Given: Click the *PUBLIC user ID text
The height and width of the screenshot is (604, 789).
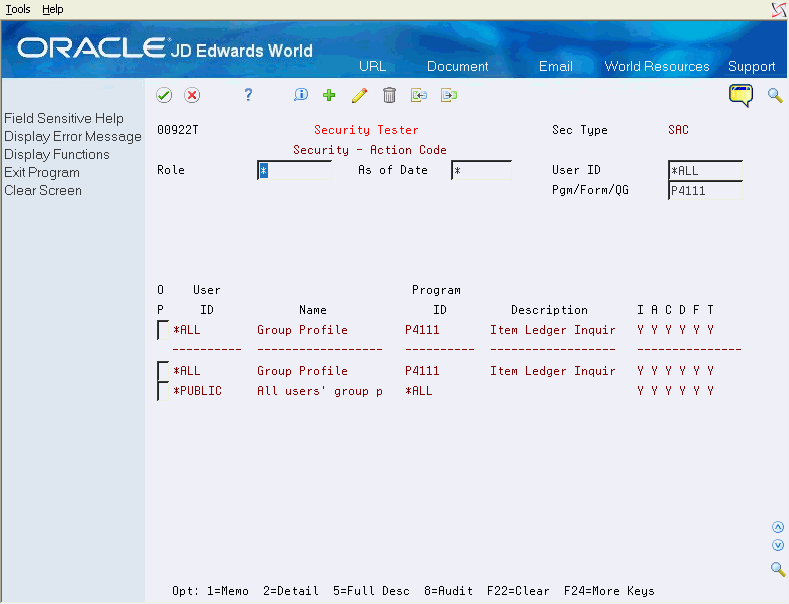Looking at the screenshot, I should point(197,391).
